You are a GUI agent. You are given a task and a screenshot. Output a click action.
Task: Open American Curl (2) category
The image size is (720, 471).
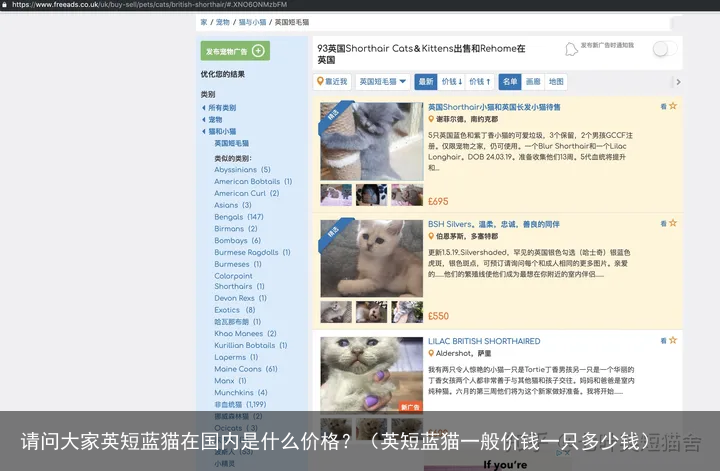point(247,193)
